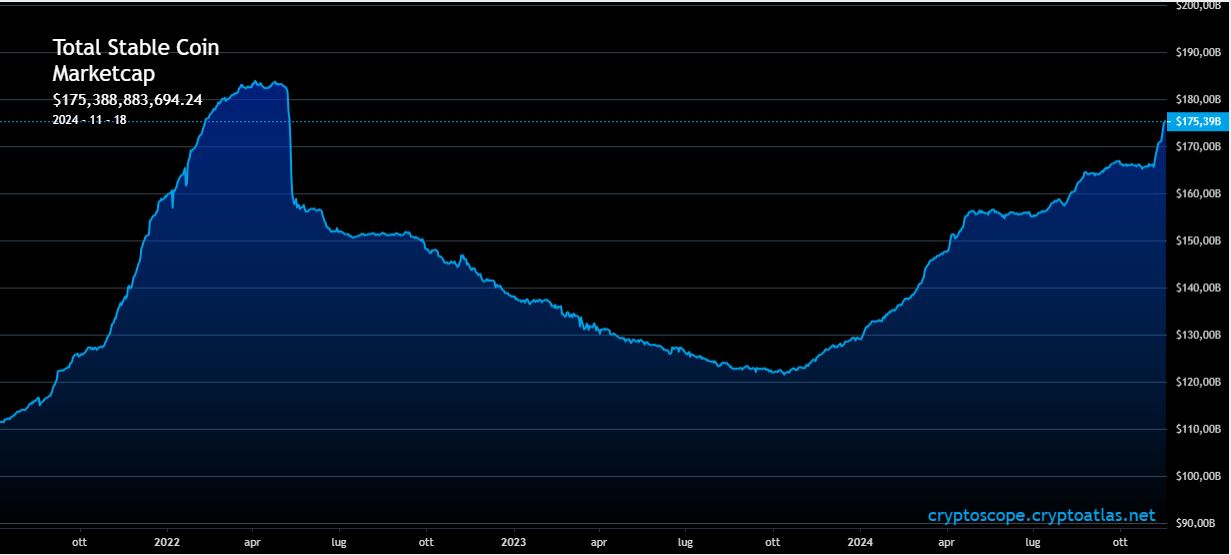Click the $200,00B axis label

(1199, 5)
